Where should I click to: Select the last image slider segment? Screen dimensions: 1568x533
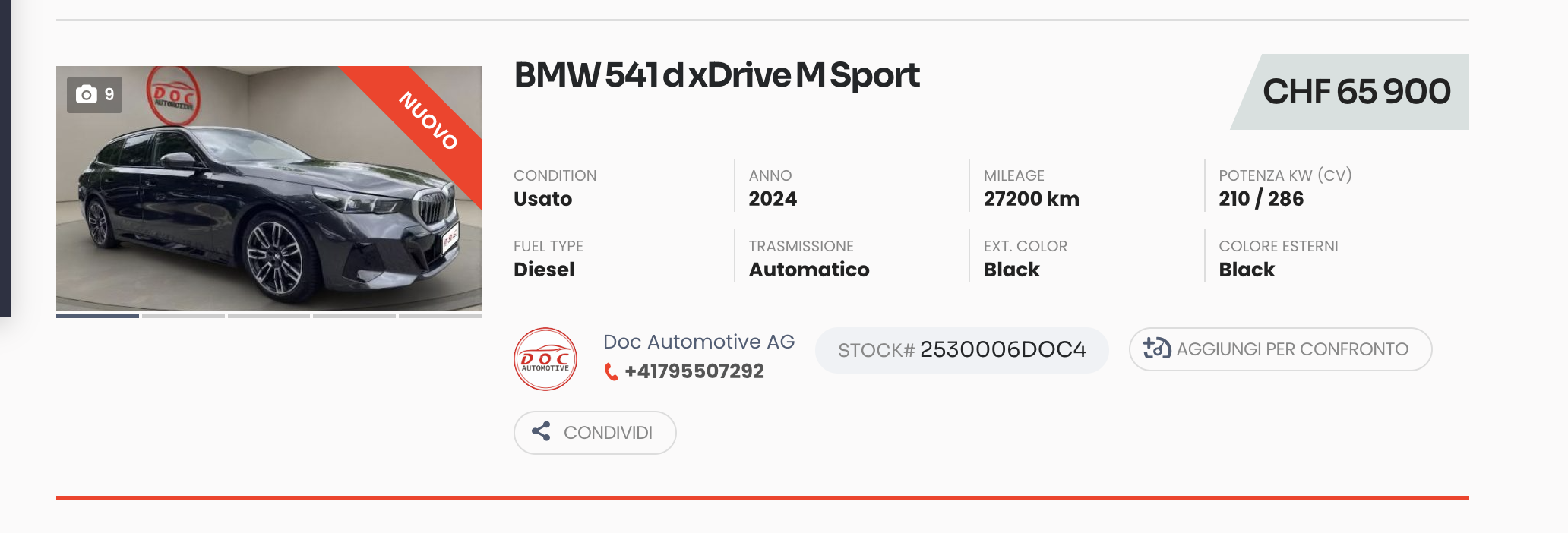coord(440,315)
